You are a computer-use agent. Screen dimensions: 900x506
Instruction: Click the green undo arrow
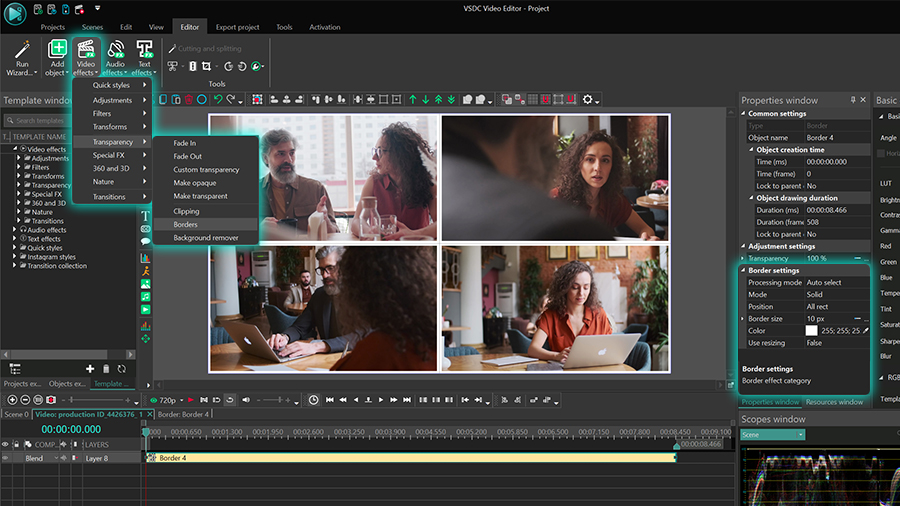pyautogui.click(x=218, y=99)
